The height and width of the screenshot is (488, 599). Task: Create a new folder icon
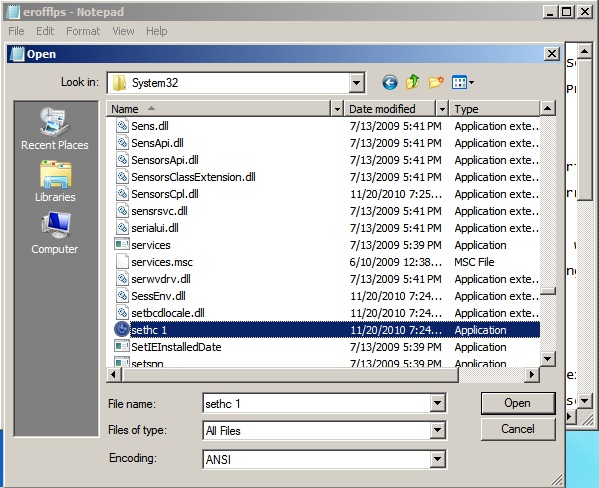[x=436, y=82]
